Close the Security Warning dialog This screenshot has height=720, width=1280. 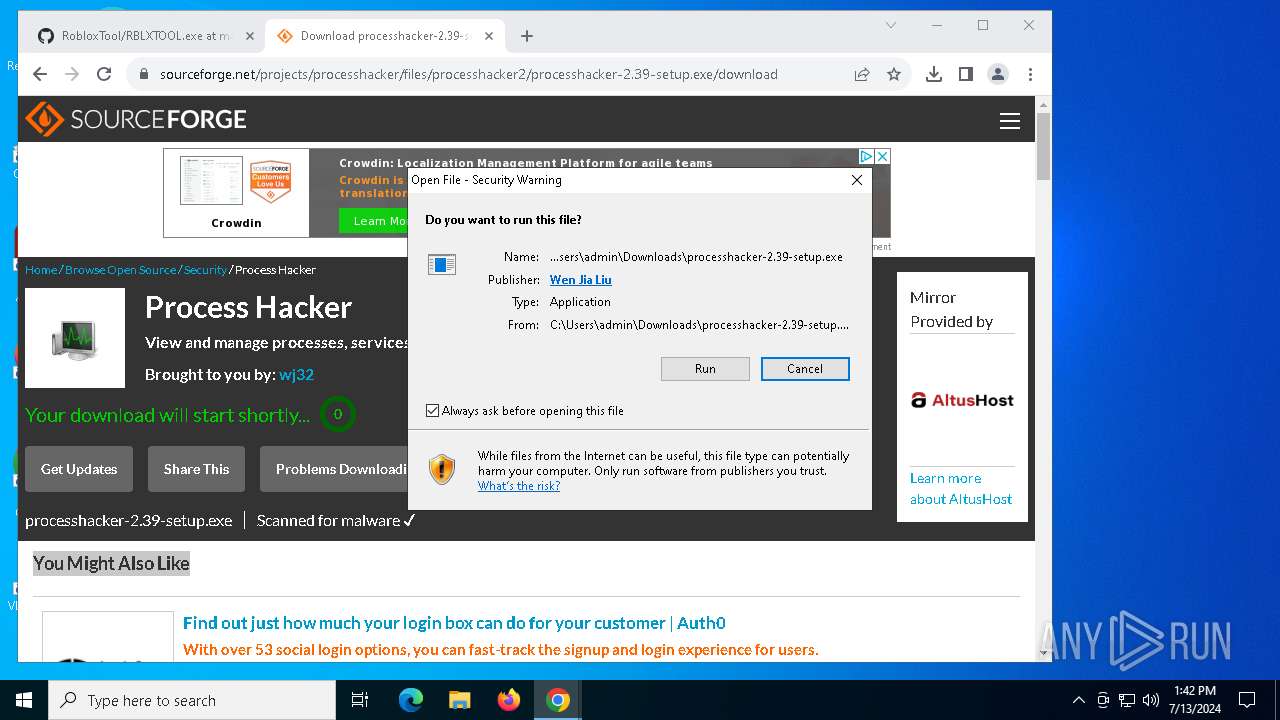point(856,180)
